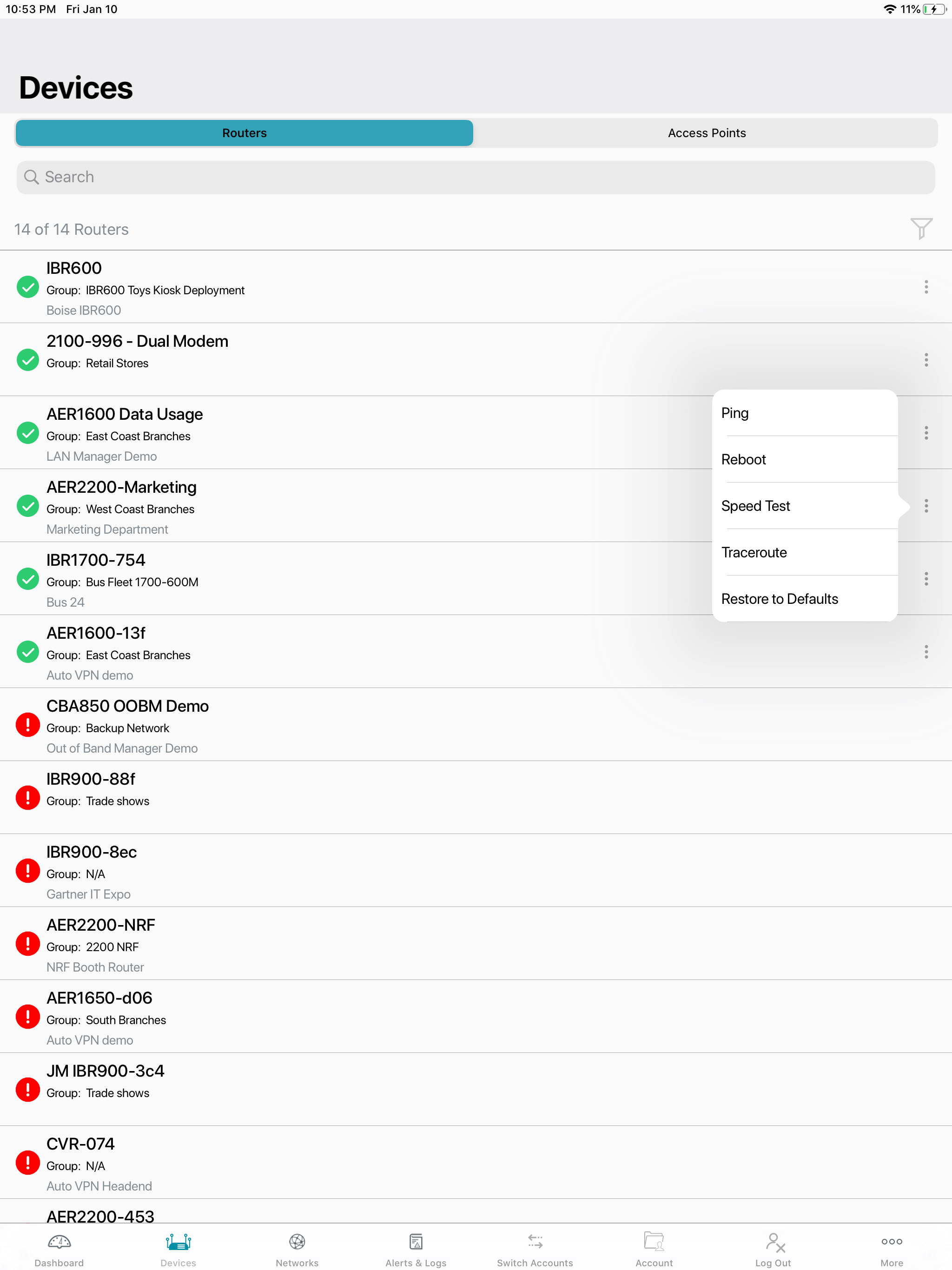Select the Dashboard speedometer icon
The height and width of the screenshot is (1270, 952).
tap(59, 1243)
